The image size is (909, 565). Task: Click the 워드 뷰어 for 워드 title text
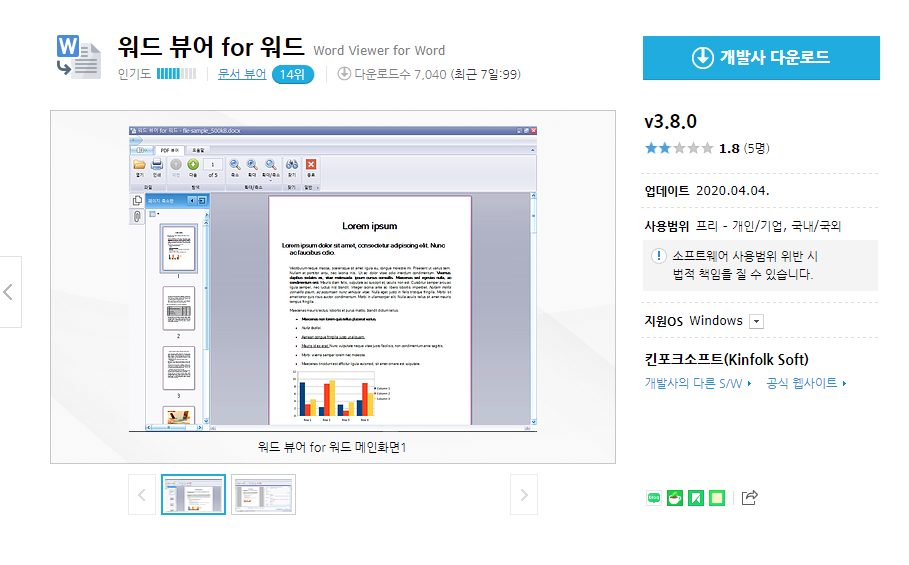211,47
